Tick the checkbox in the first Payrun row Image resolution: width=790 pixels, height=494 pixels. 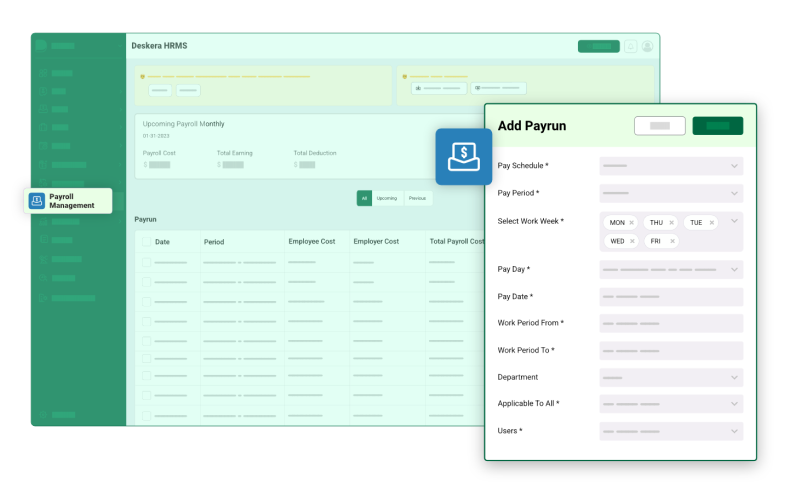(x=146, y=262)
